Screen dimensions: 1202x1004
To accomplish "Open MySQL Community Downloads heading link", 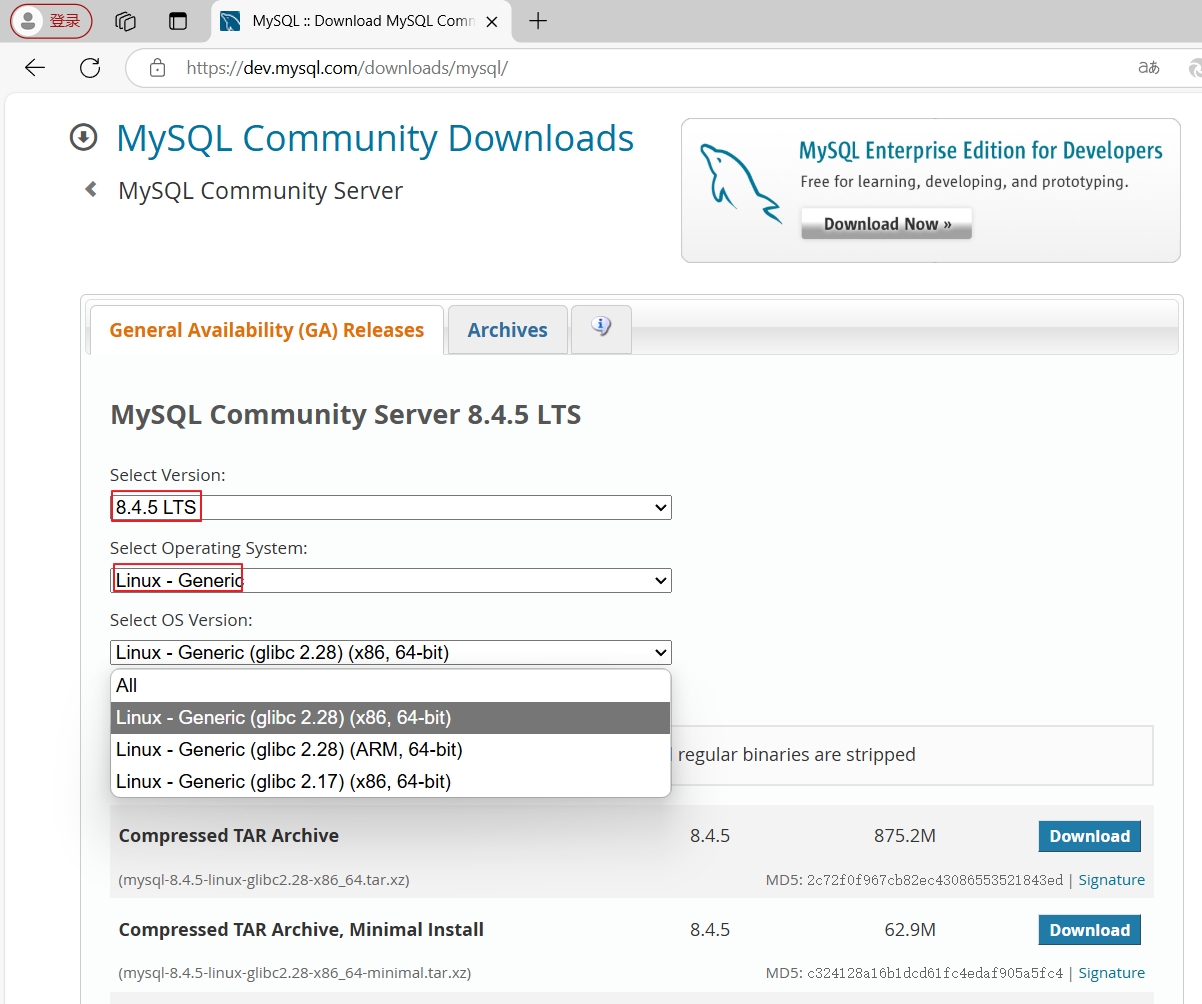I will pos(375,138).
